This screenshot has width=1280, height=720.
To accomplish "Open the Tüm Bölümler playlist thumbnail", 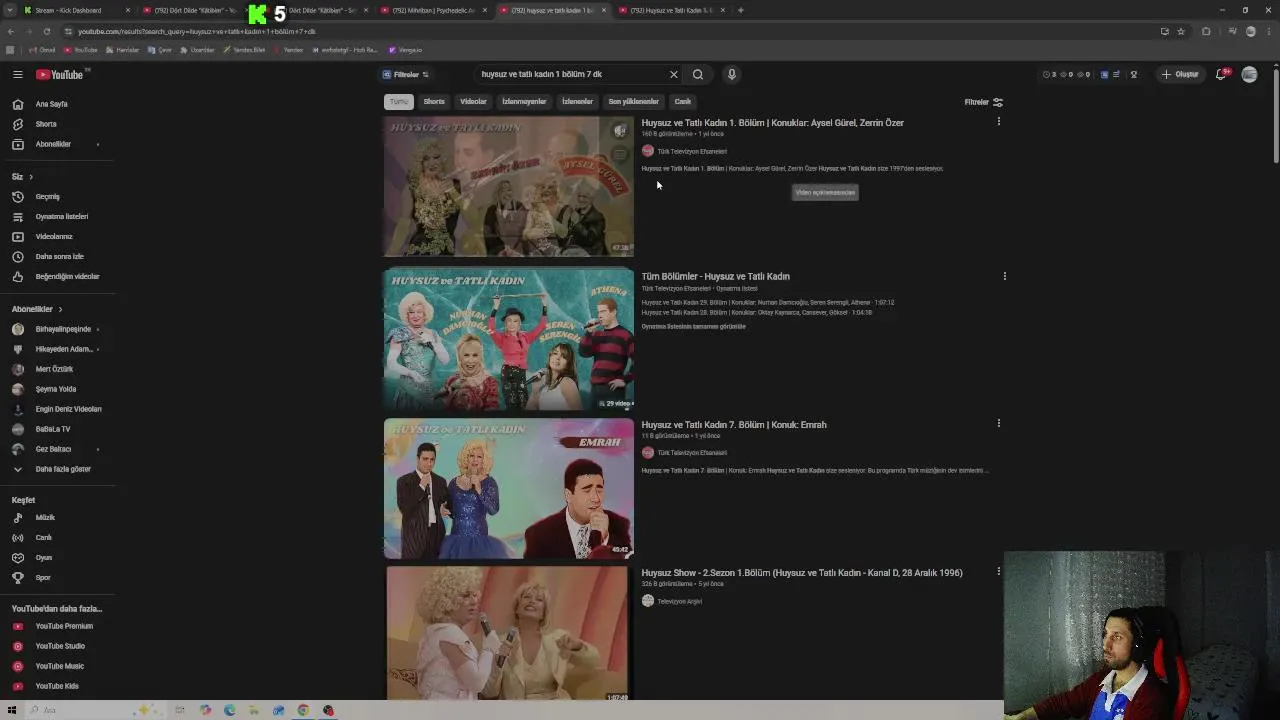I will (508, 339).
